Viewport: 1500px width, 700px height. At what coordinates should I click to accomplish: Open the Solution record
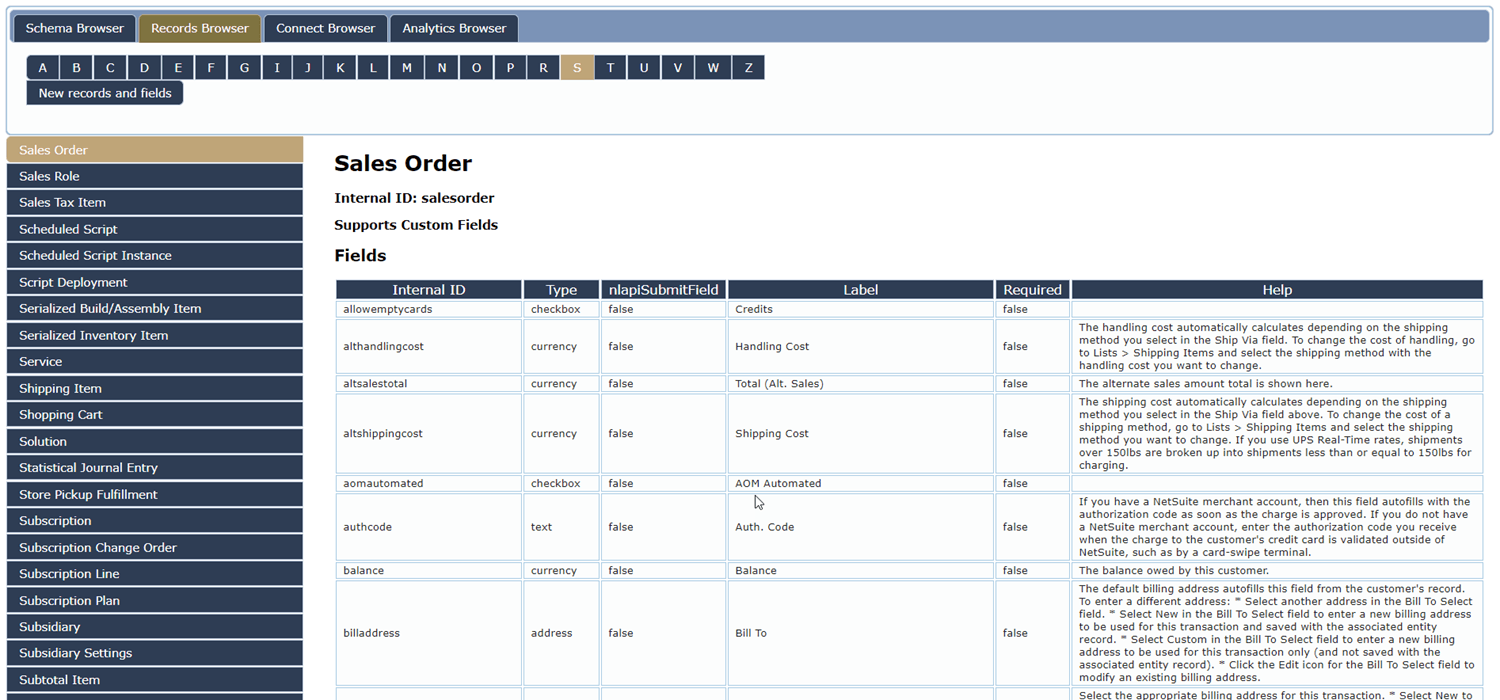(155, 441)
